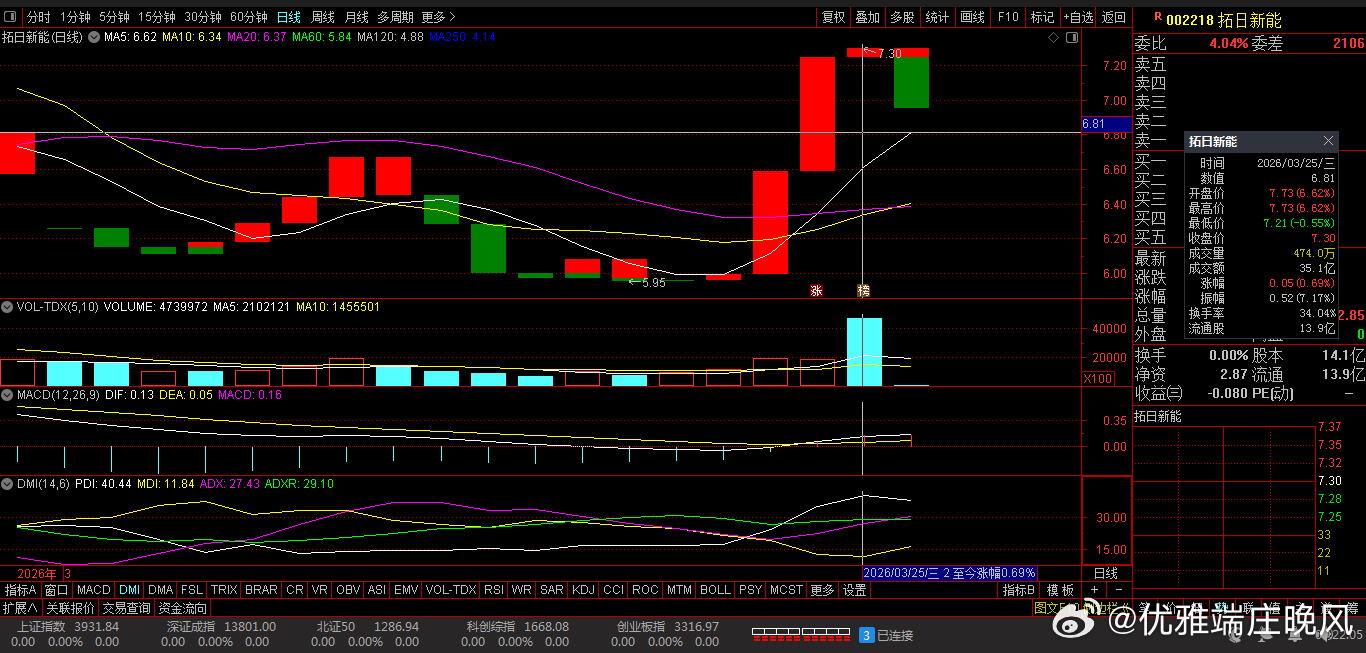Select the KDJ indicator tab
Viewport: 1366px width, 653px height.
pyautogui.click(x=582, y=590)
